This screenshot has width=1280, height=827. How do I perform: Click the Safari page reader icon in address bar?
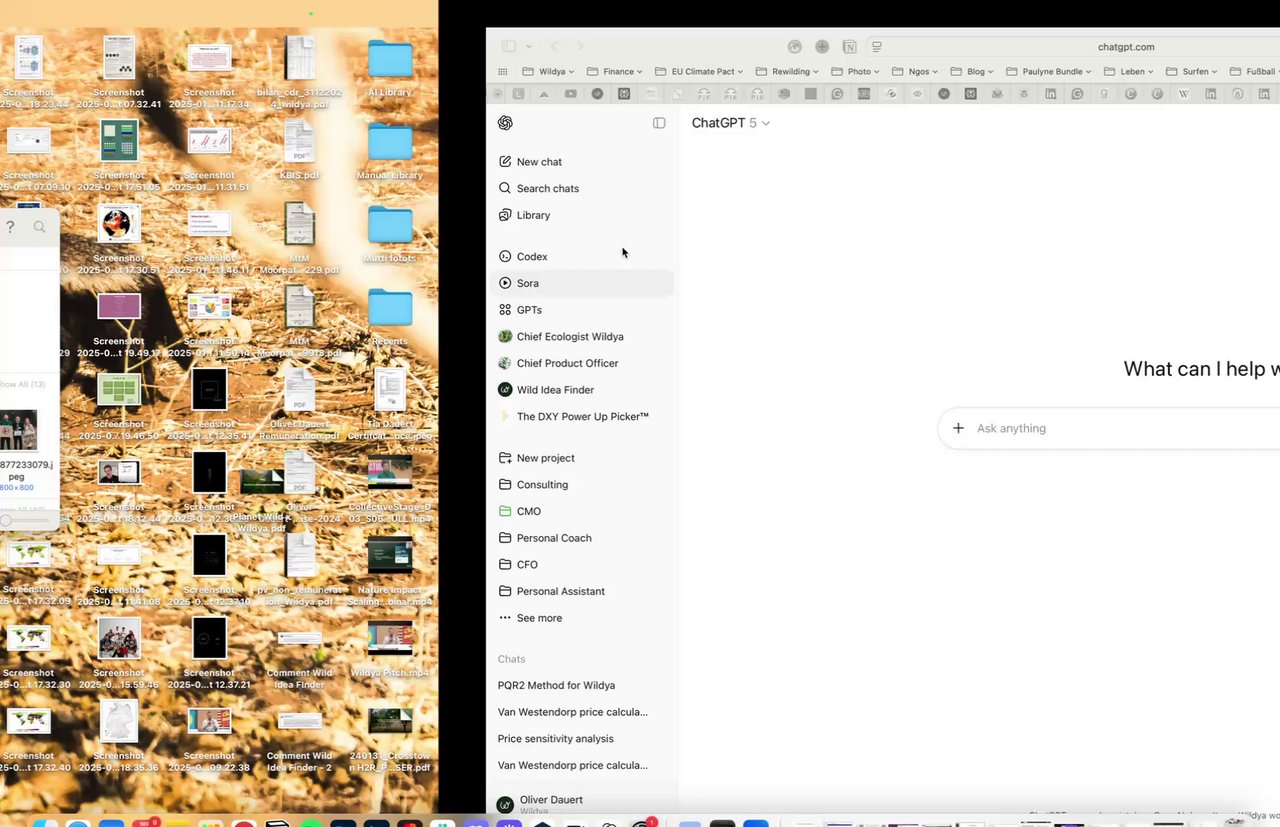[x=877, y=46]
